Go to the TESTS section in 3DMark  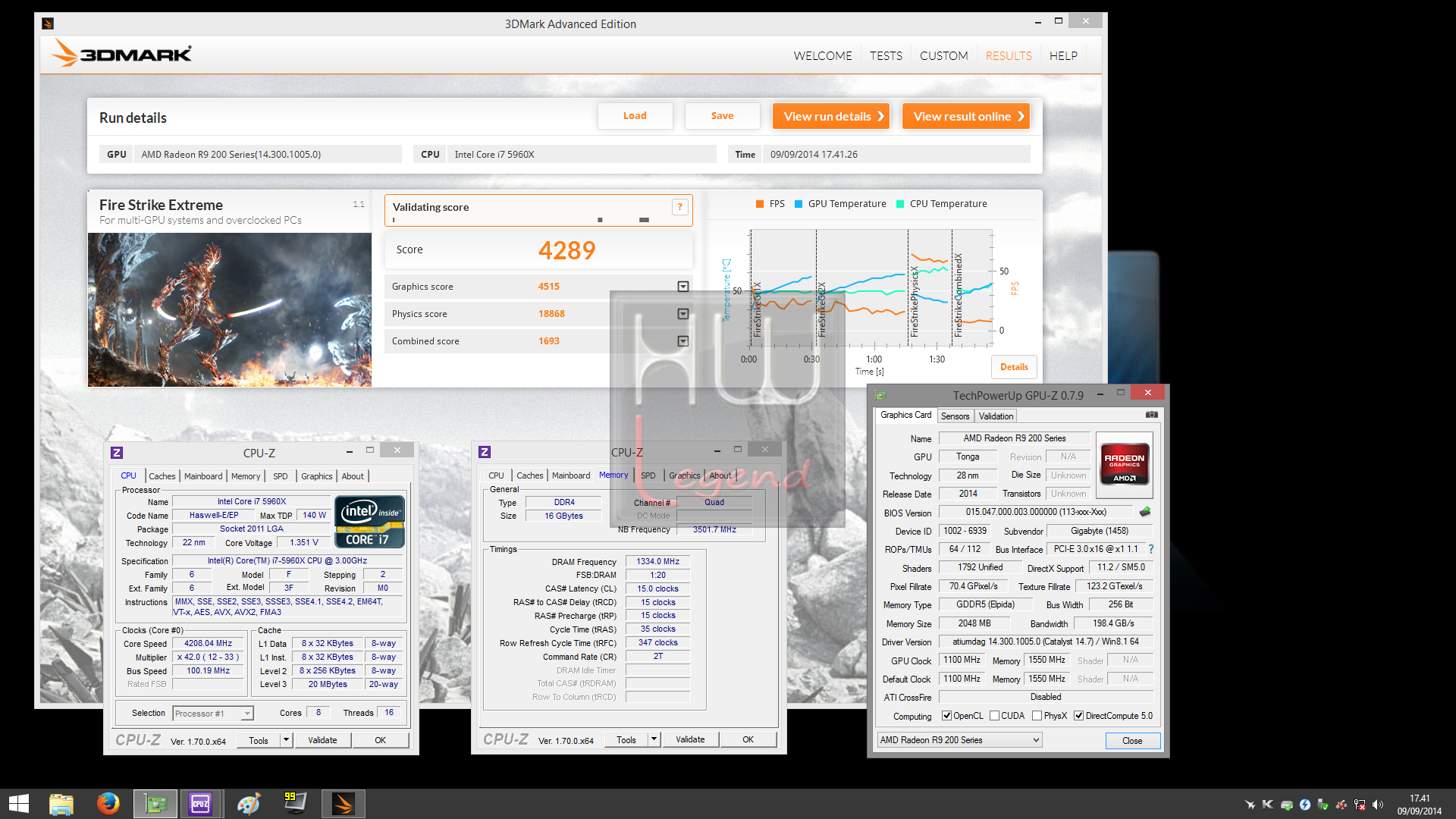click(x=886, y=55)
